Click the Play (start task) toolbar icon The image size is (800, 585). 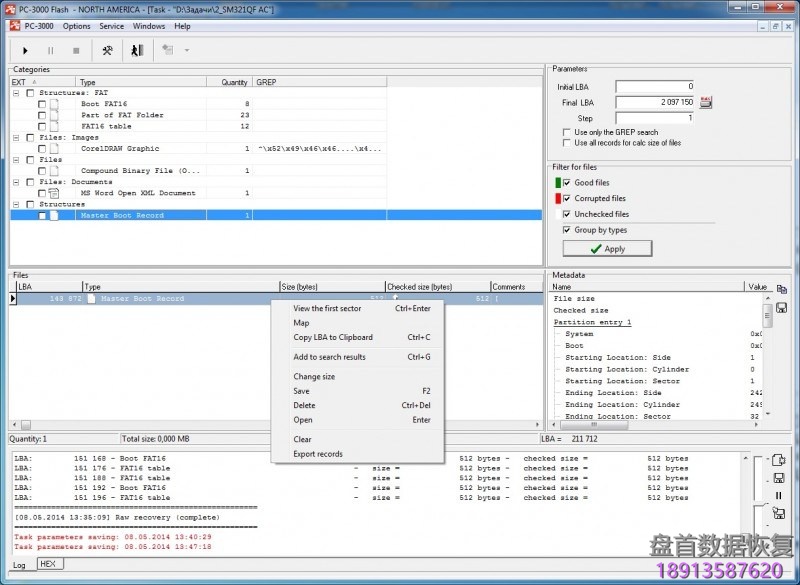[x=26, y=50]
